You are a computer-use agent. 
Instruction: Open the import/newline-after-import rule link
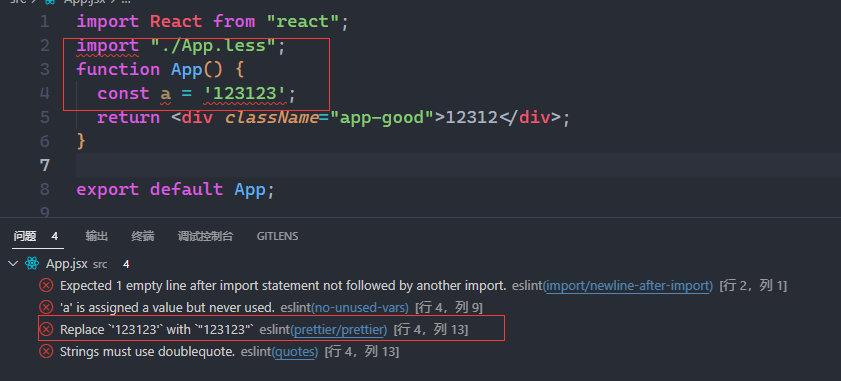point(628,286)
